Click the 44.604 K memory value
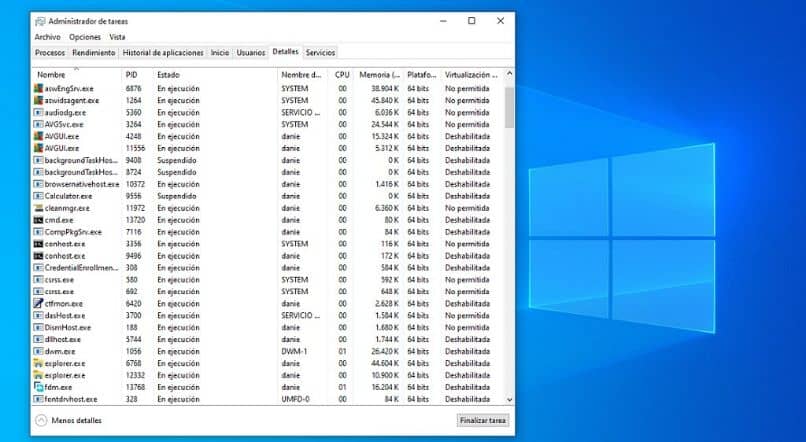The image size is (806, 442). point(385,363)
